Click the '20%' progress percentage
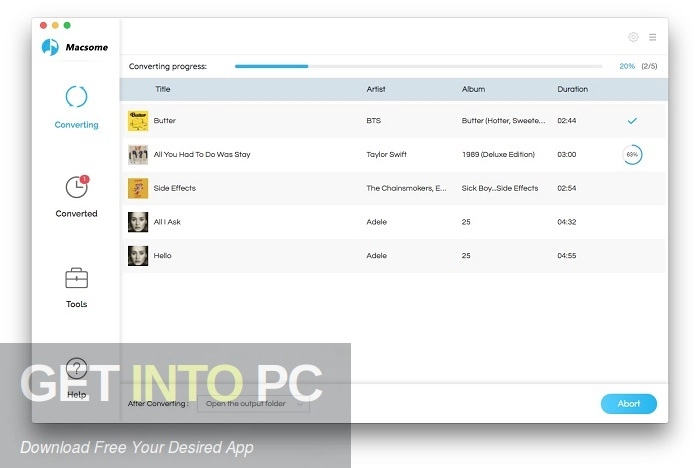The width and height of the screenshot is (700, 468). tap(627, 66)
